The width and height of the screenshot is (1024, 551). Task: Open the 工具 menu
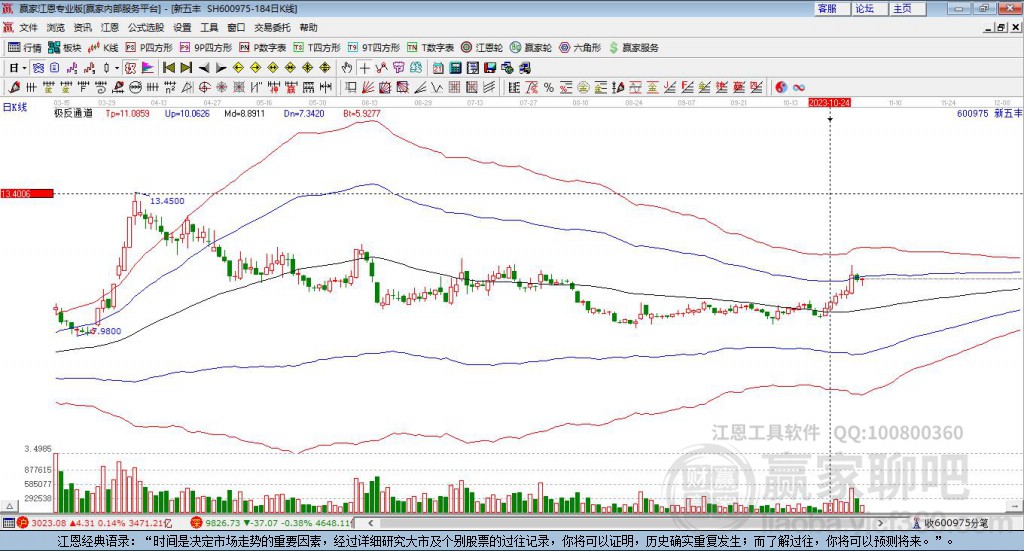pyautogui.click(x=209, y=27)
